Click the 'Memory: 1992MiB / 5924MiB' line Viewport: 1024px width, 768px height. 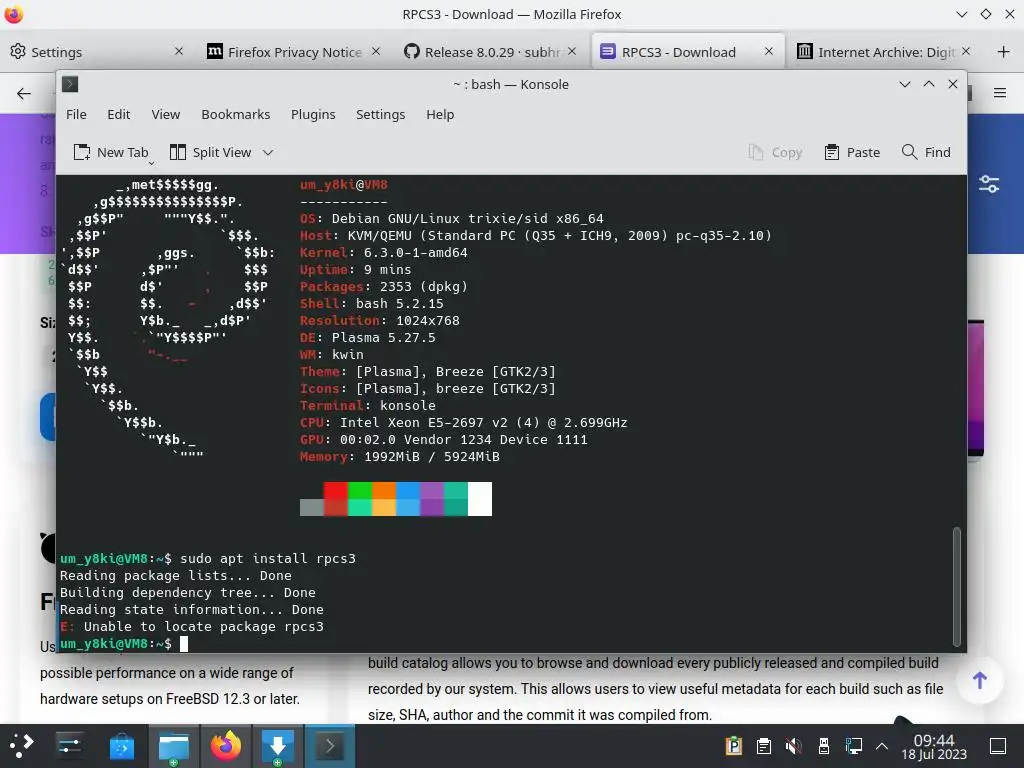pyautogui.click(x=400, y=456)
